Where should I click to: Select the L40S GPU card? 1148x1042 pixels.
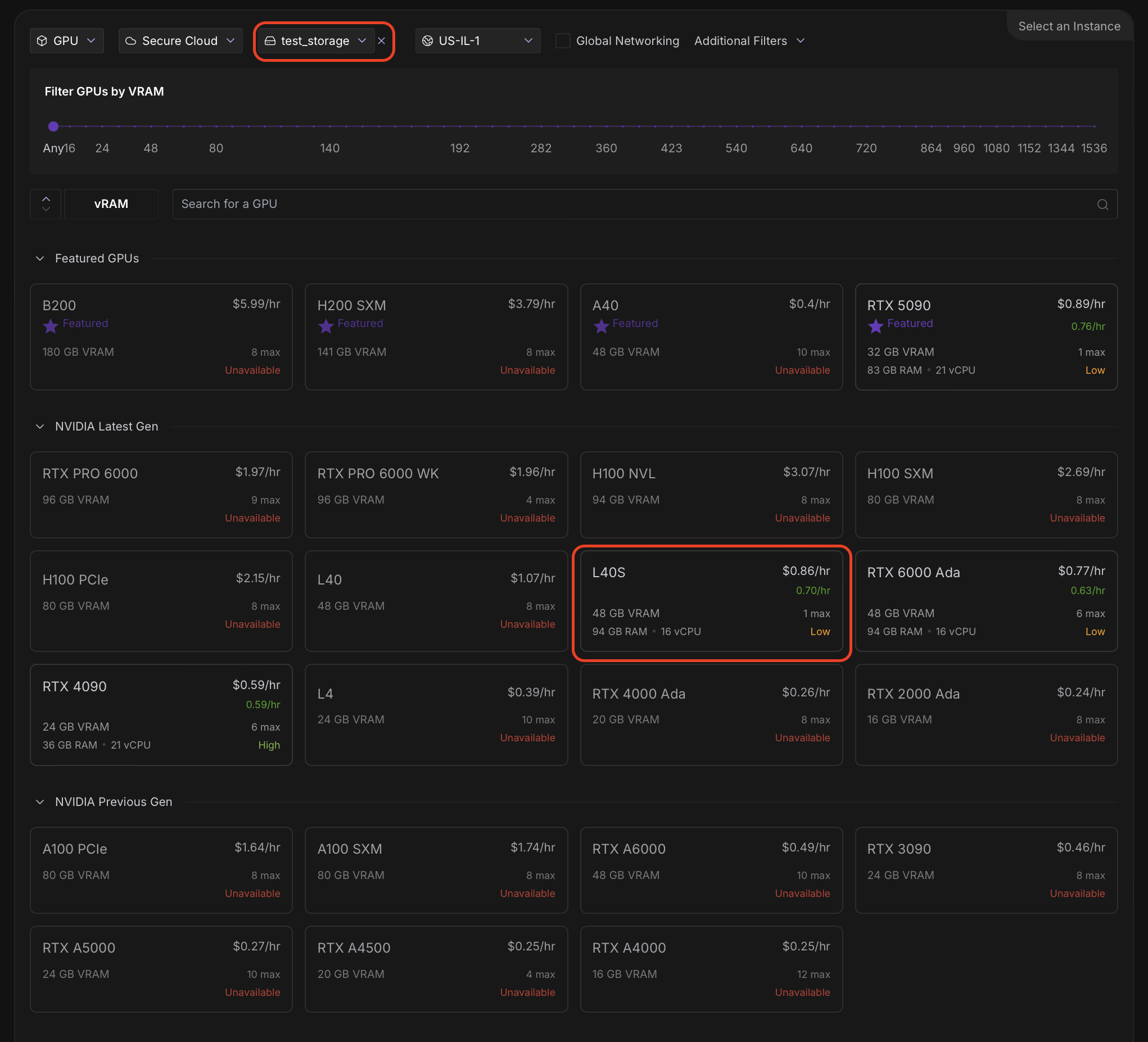coord(711,601)
